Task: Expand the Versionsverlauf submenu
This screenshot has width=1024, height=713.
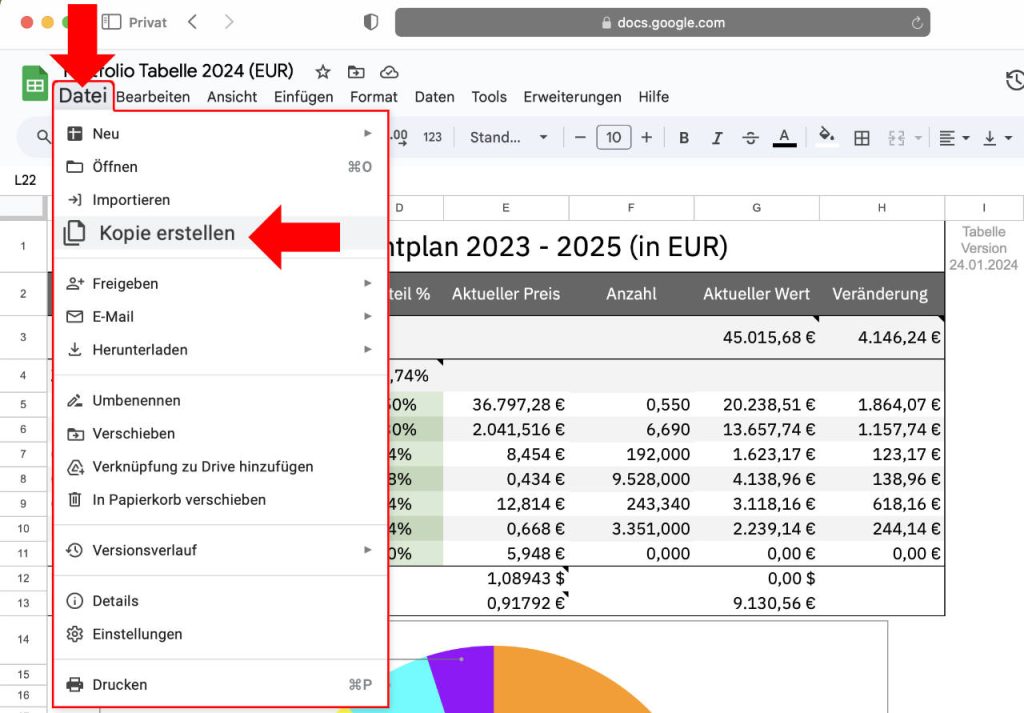Action: 221,550
